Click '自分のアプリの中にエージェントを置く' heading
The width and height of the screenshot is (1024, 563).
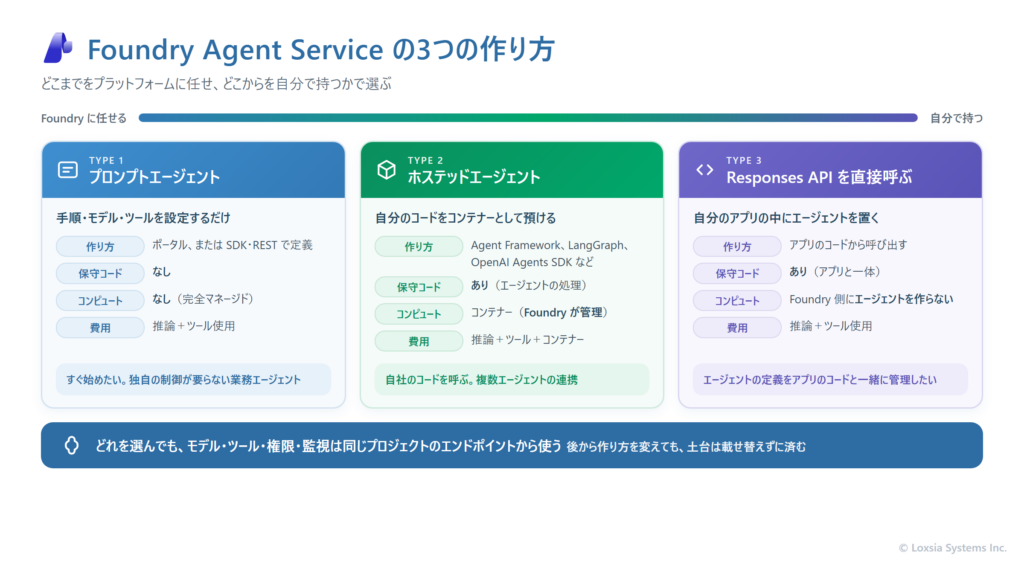tap(786, 218)
